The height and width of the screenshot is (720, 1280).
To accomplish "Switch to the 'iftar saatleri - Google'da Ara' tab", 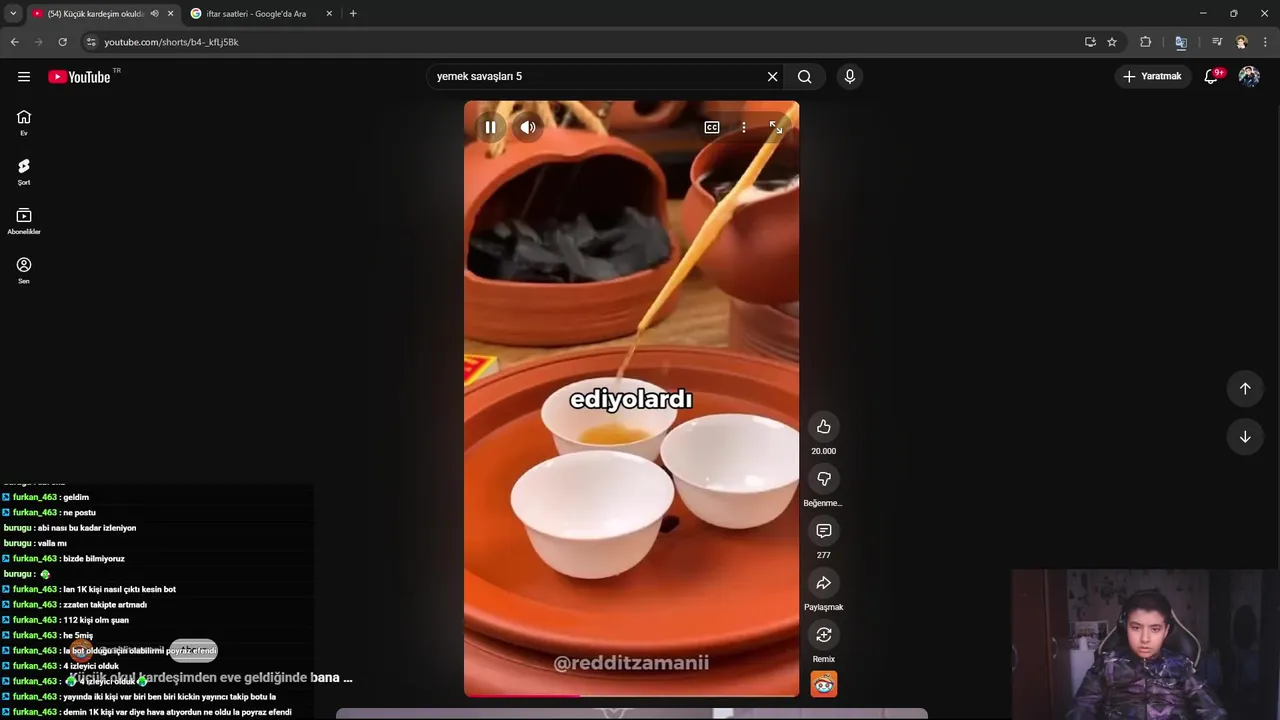I will tap(256, 14).
